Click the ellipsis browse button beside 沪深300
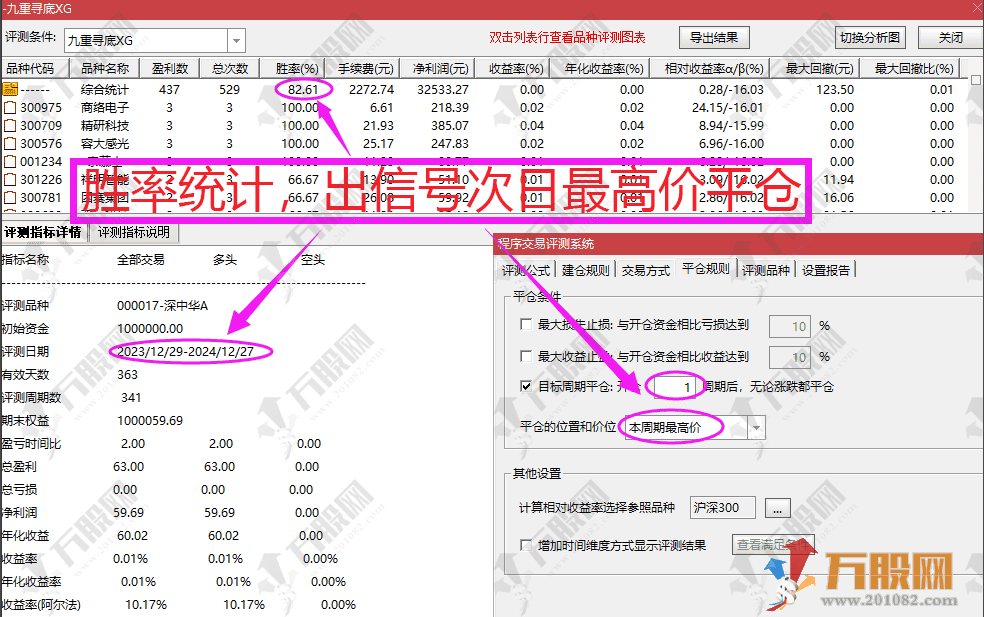The image size is (984, 617). (779, 508)
